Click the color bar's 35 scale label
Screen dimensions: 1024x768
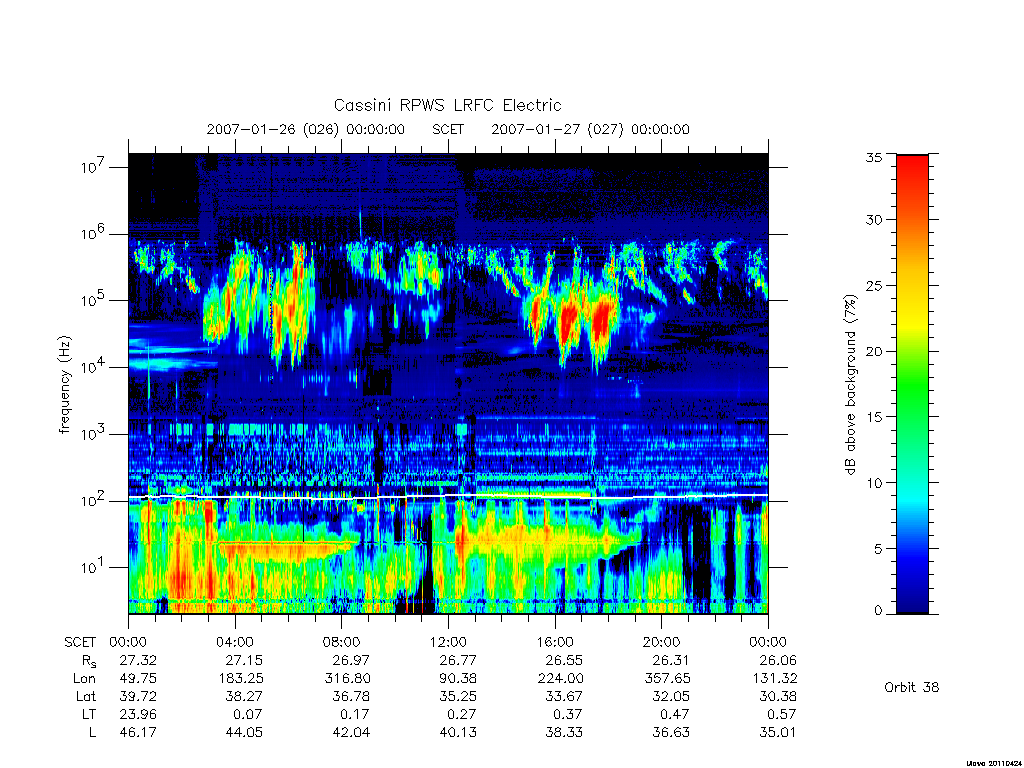(x=874, y=157)
